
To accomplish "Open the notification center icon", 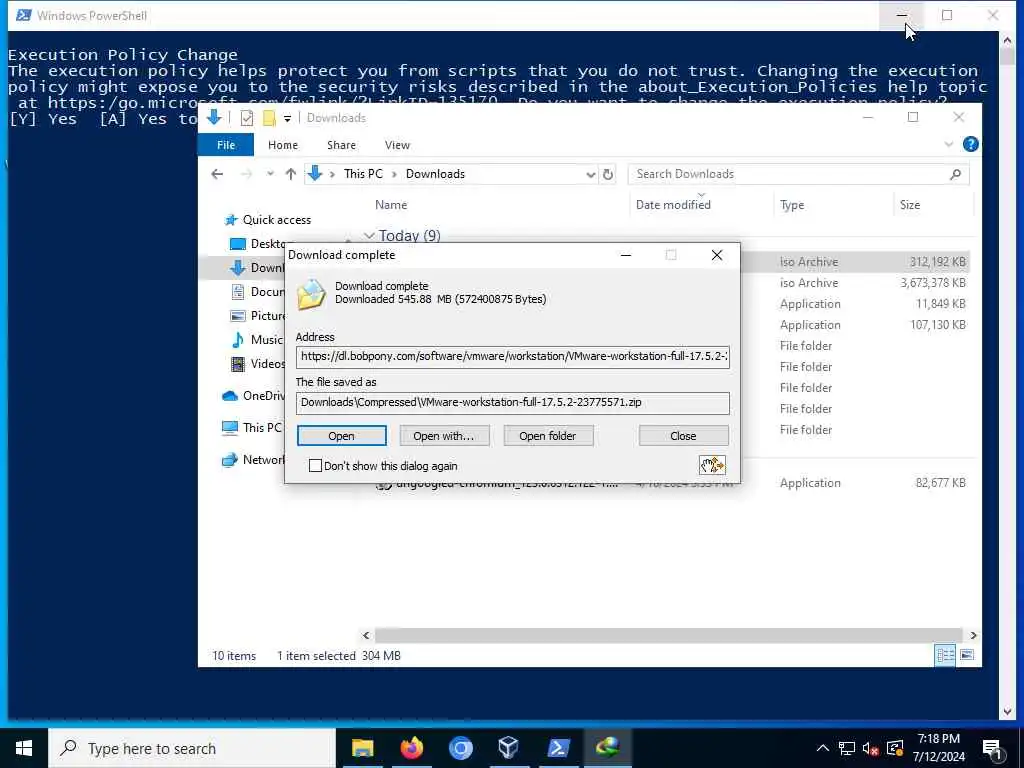I will [x=993, y=749].
